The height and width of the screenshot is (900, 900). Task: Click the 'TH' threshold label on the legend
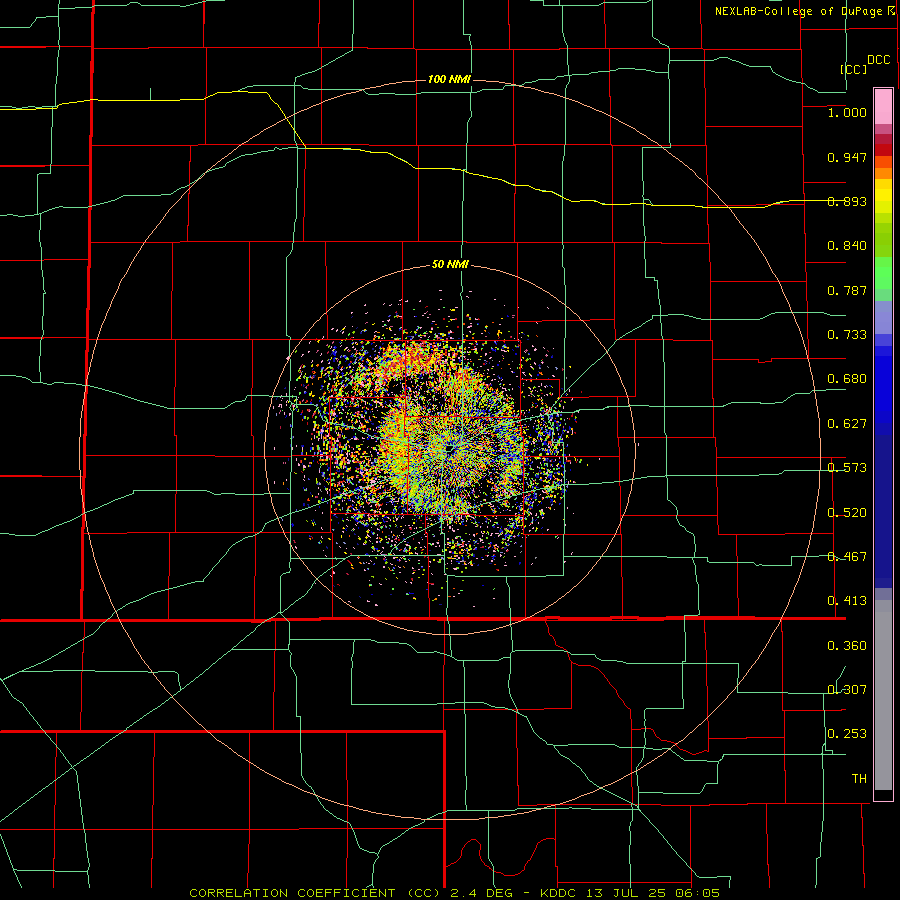click(859, 779)
